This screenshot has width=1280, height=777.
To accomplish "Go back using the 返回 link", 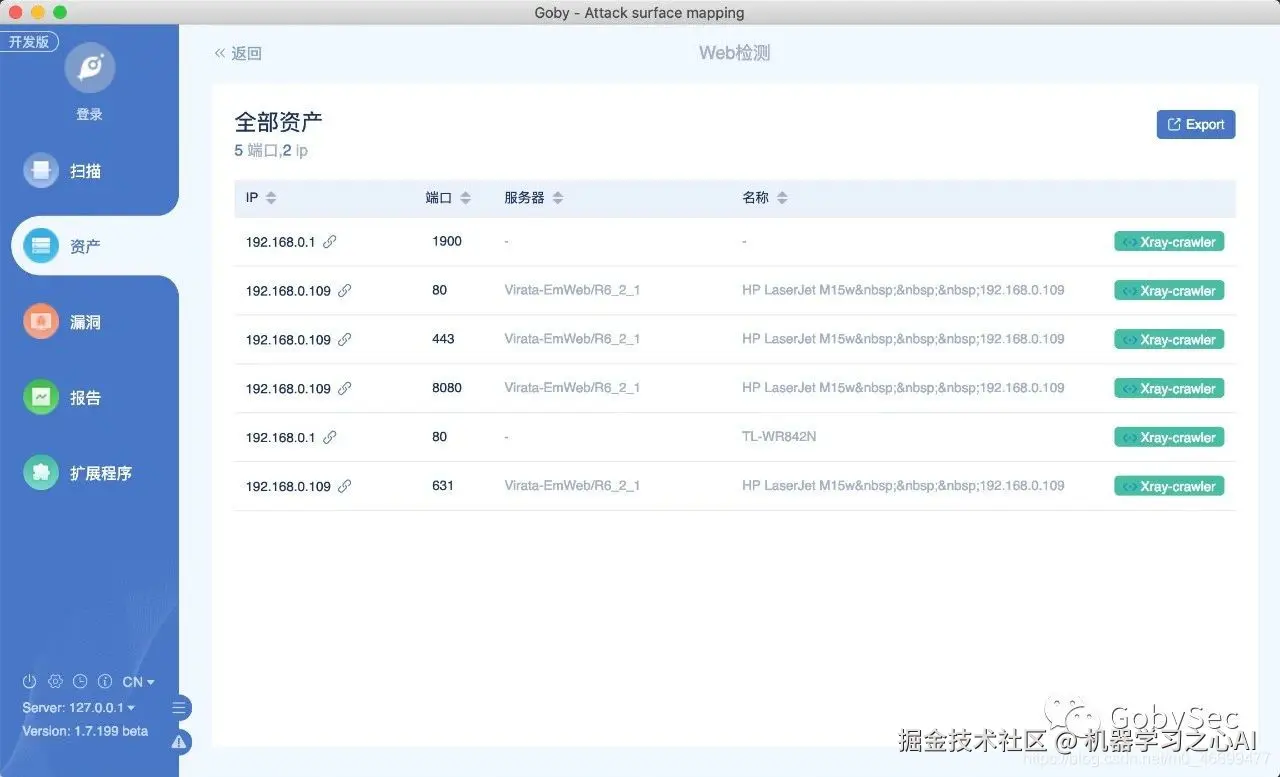I will coord(238,53).
